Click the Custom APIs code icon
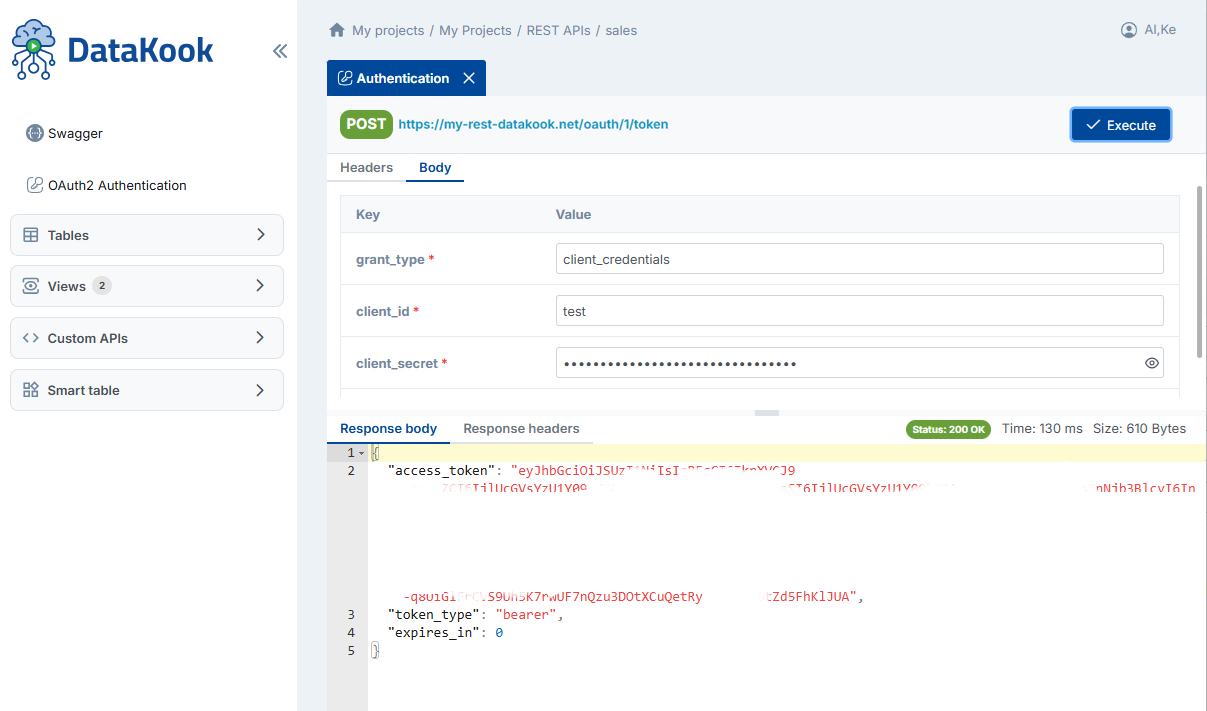 (30, 338)
